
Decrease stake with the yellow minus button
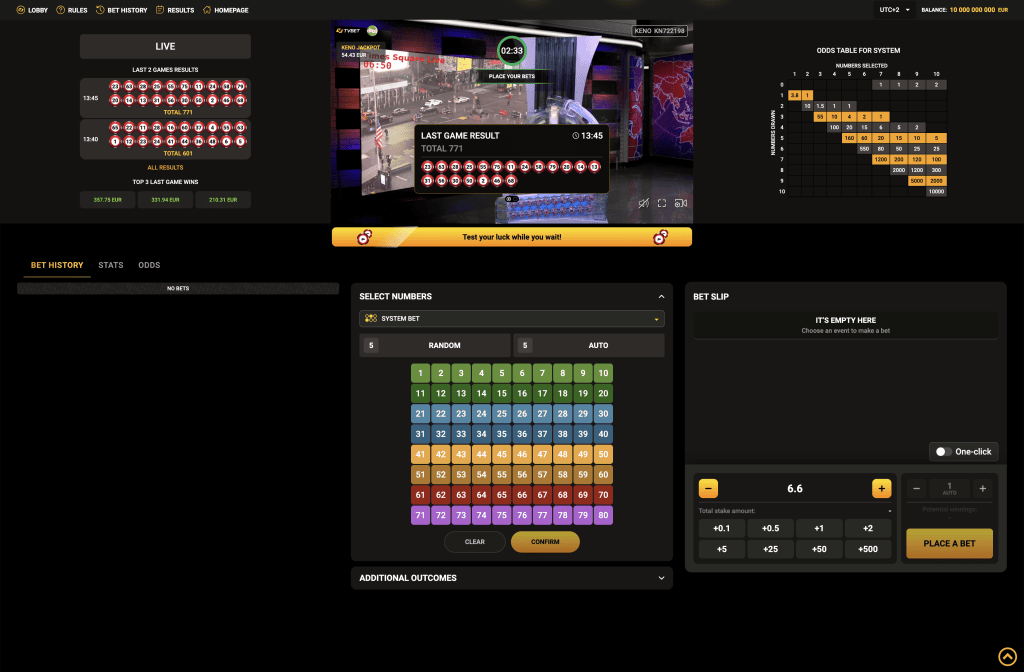(x=708, y=488)
